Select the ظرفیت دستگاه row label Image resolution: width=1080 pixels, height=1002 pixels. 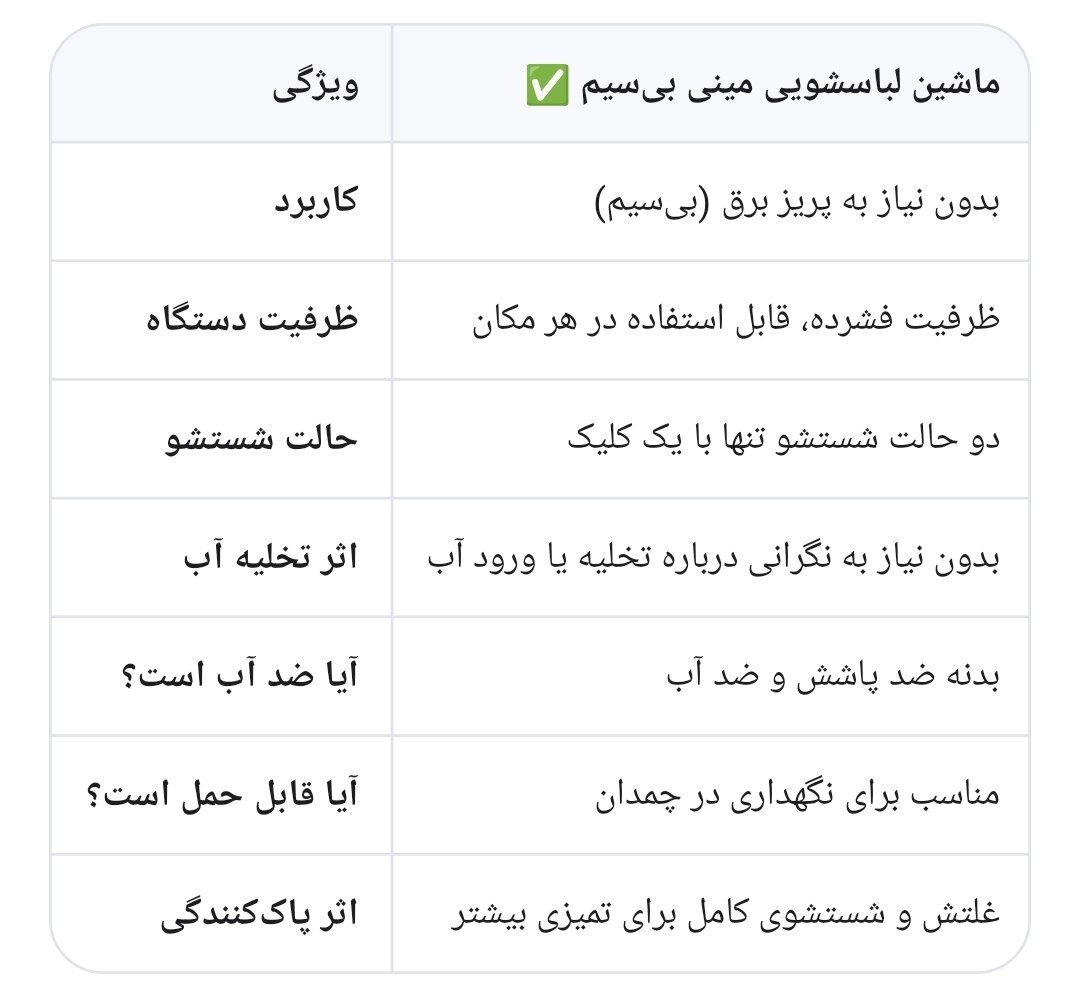coord(252,320)
